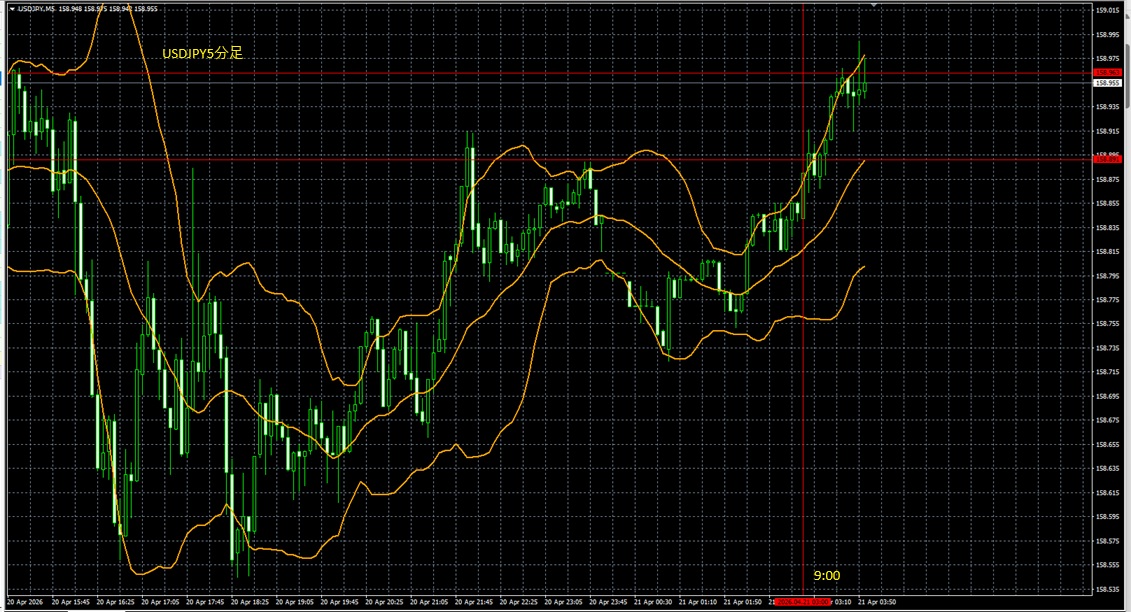Click the 21 Apr 00:30 time axis label

coord(653,603)
